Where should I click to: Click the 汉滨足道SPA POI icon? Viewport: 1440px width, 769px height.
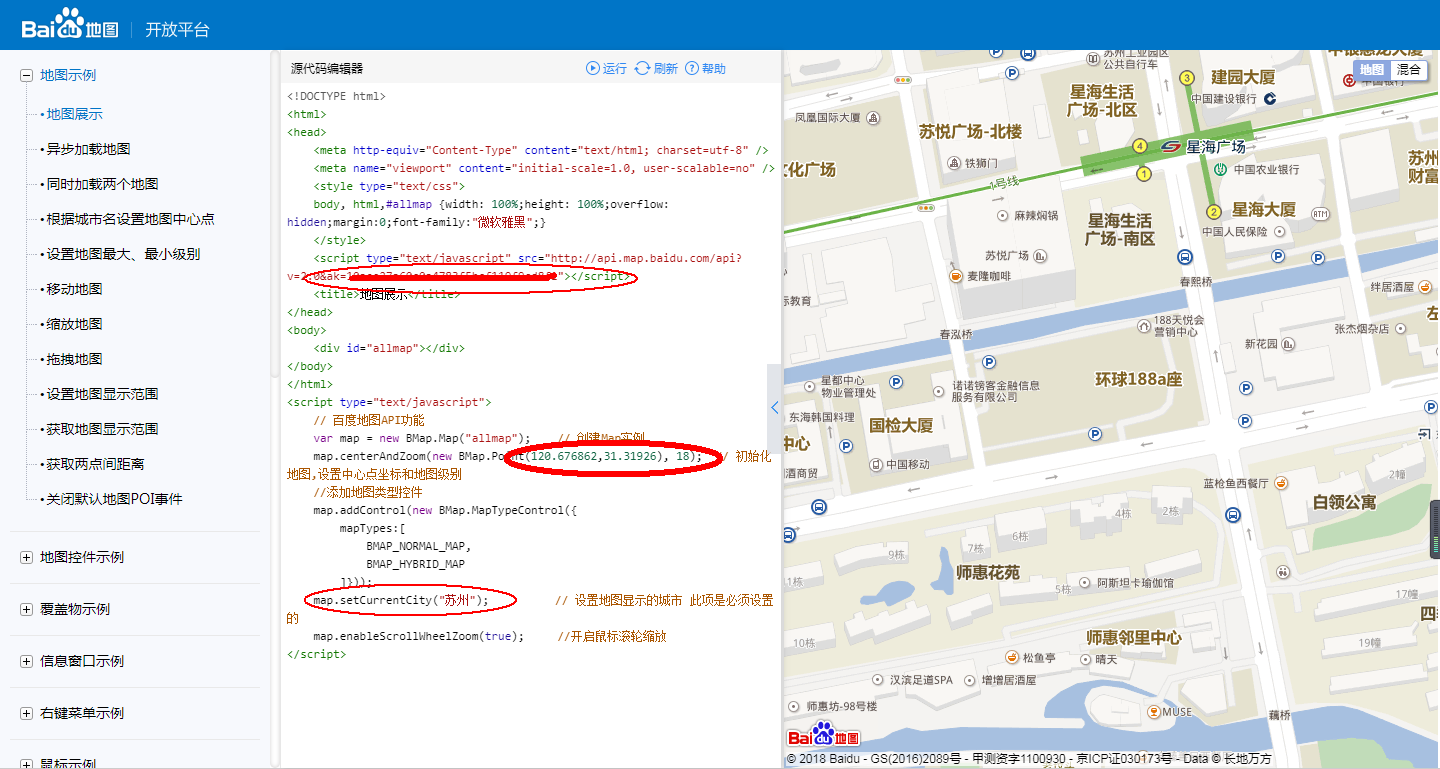tap(878, 680)
